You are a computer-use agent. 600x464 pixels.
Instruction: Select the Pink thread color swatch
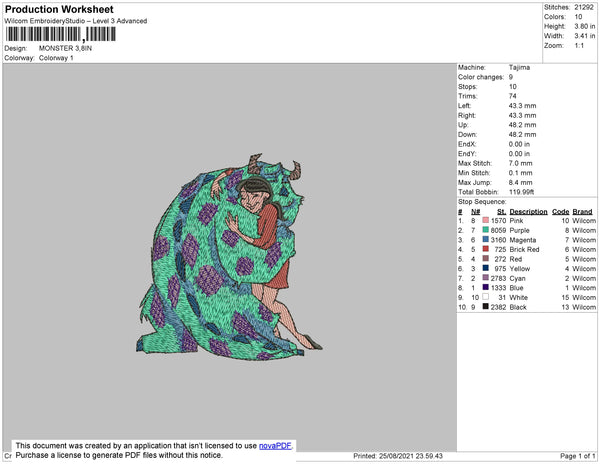pos(486,220)
